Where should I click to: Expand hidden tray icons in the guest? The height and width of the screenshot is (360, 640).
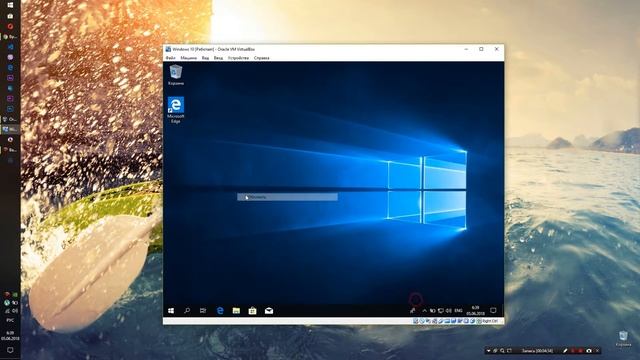point(424,311)
